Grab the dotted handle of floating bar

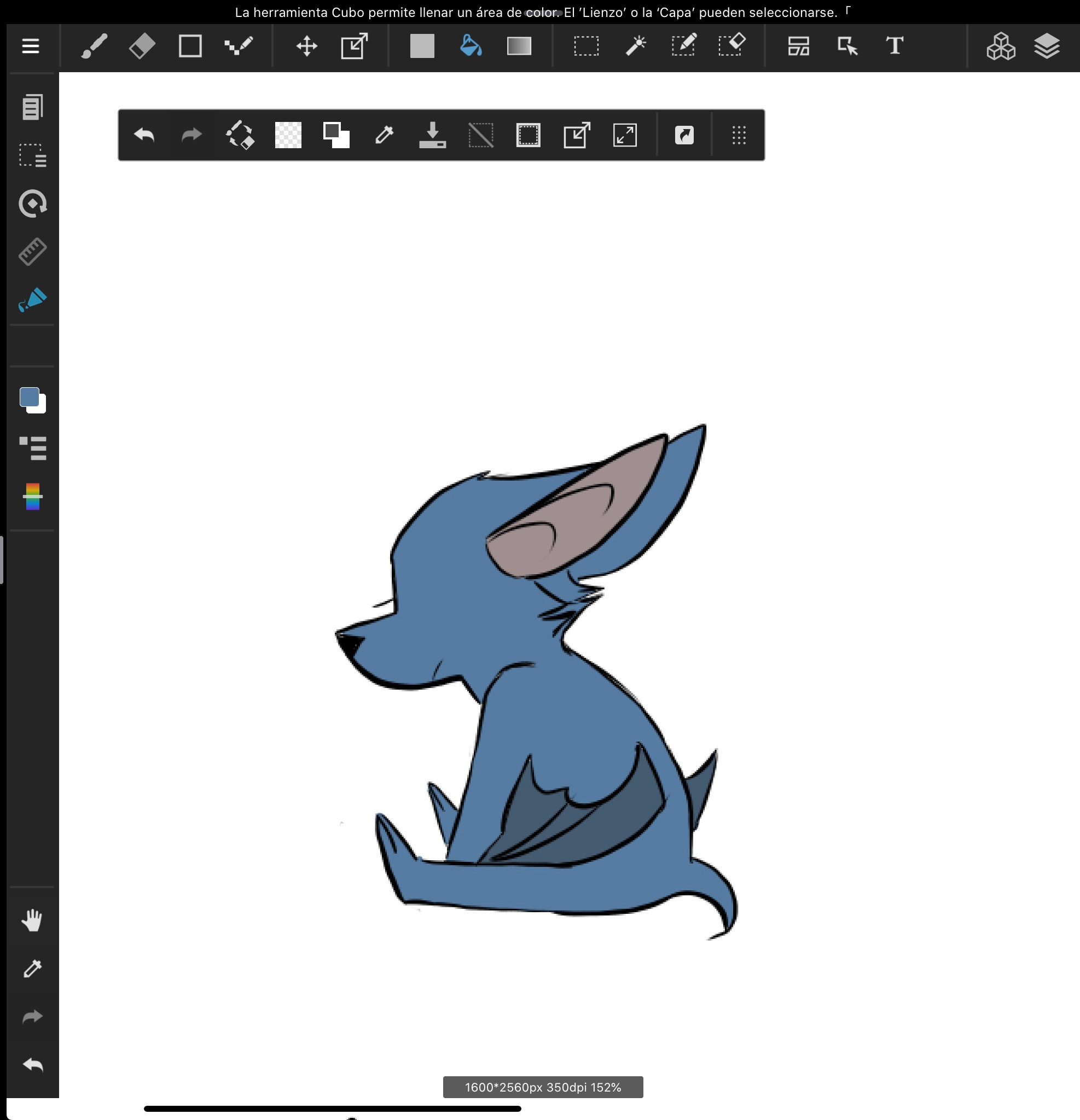pyautogui.click(x=739, y=135)
